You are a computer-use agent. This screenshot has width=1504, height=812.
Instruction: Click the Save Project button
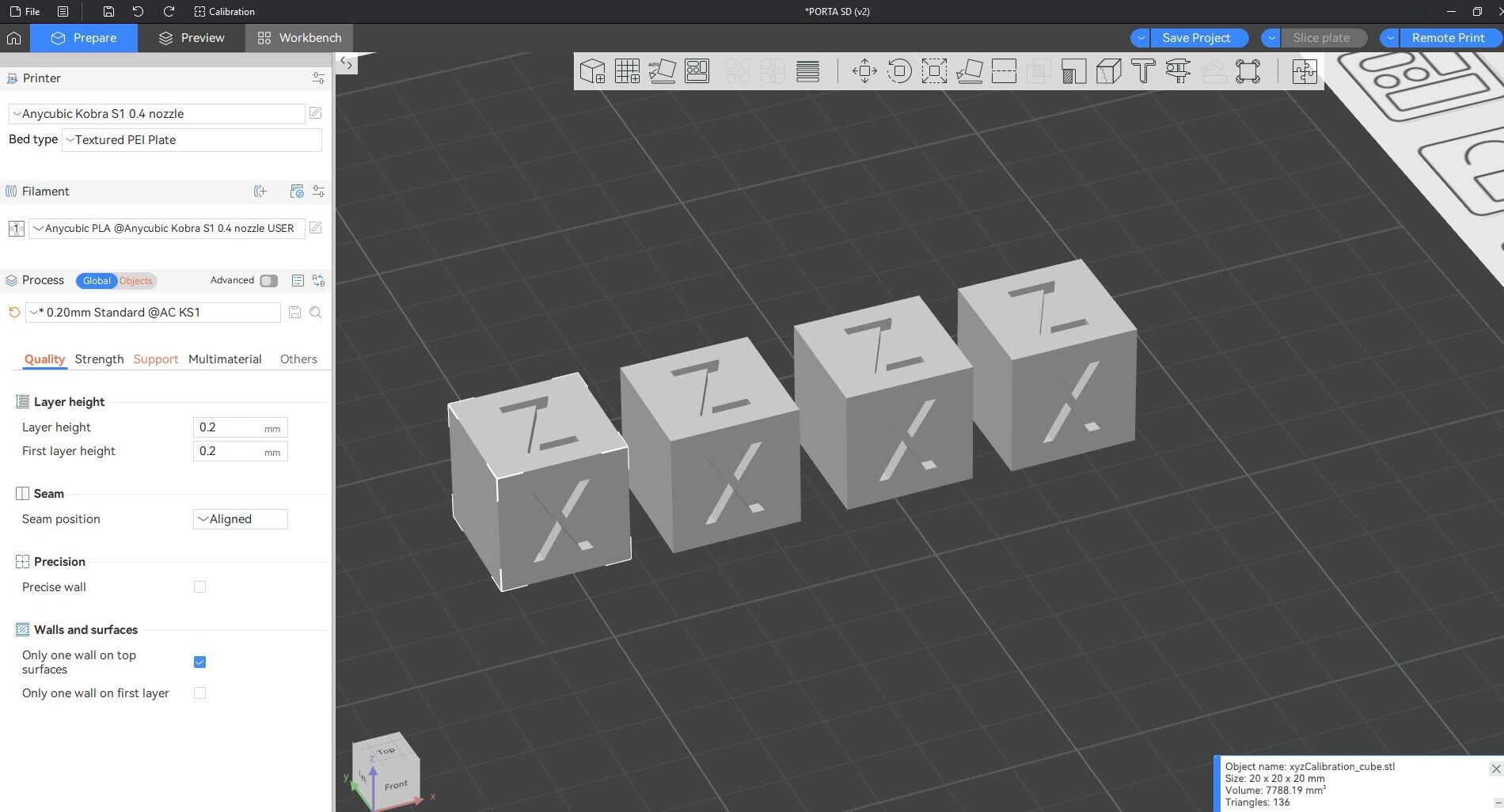pos(1195,38)
